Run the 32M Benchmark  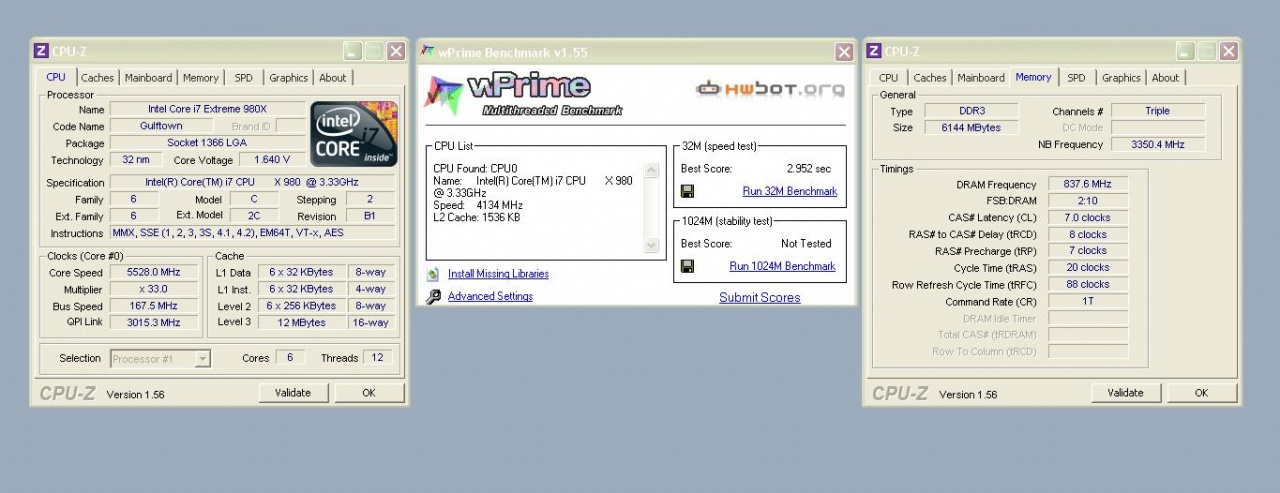pyautogui.click(x=789, y=191)
